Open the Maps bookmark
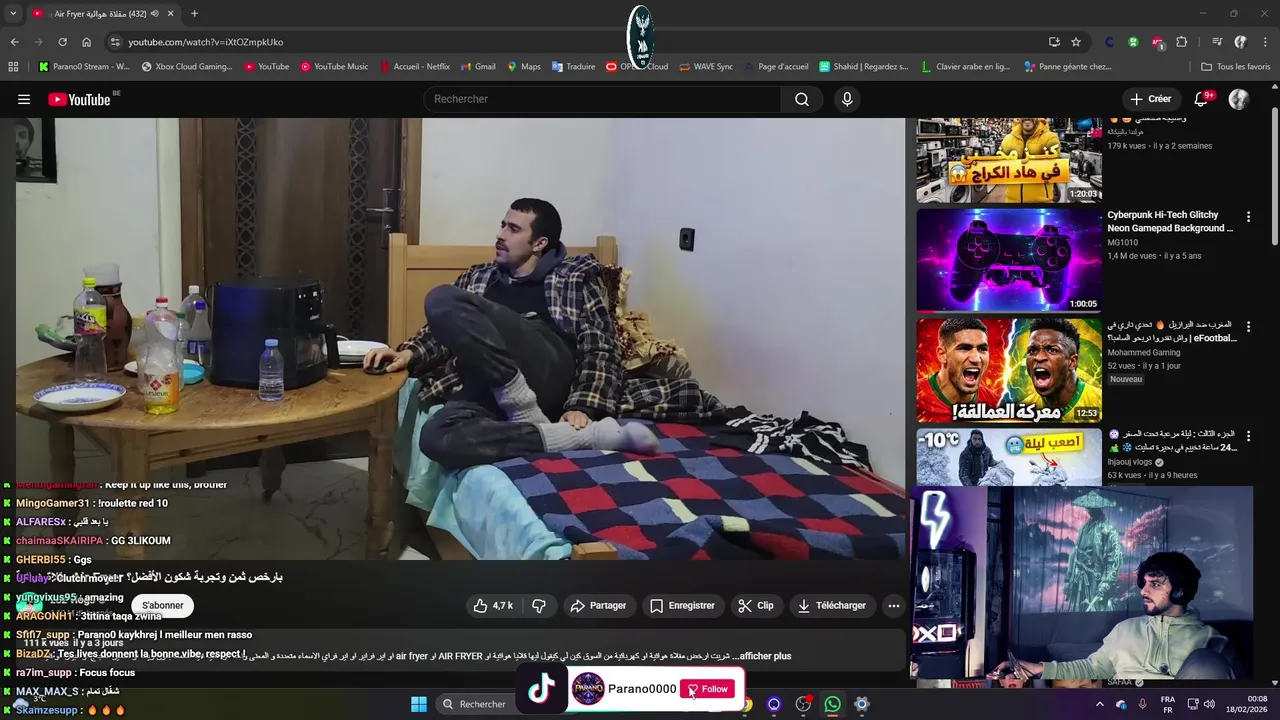 (x=523, y=67)
